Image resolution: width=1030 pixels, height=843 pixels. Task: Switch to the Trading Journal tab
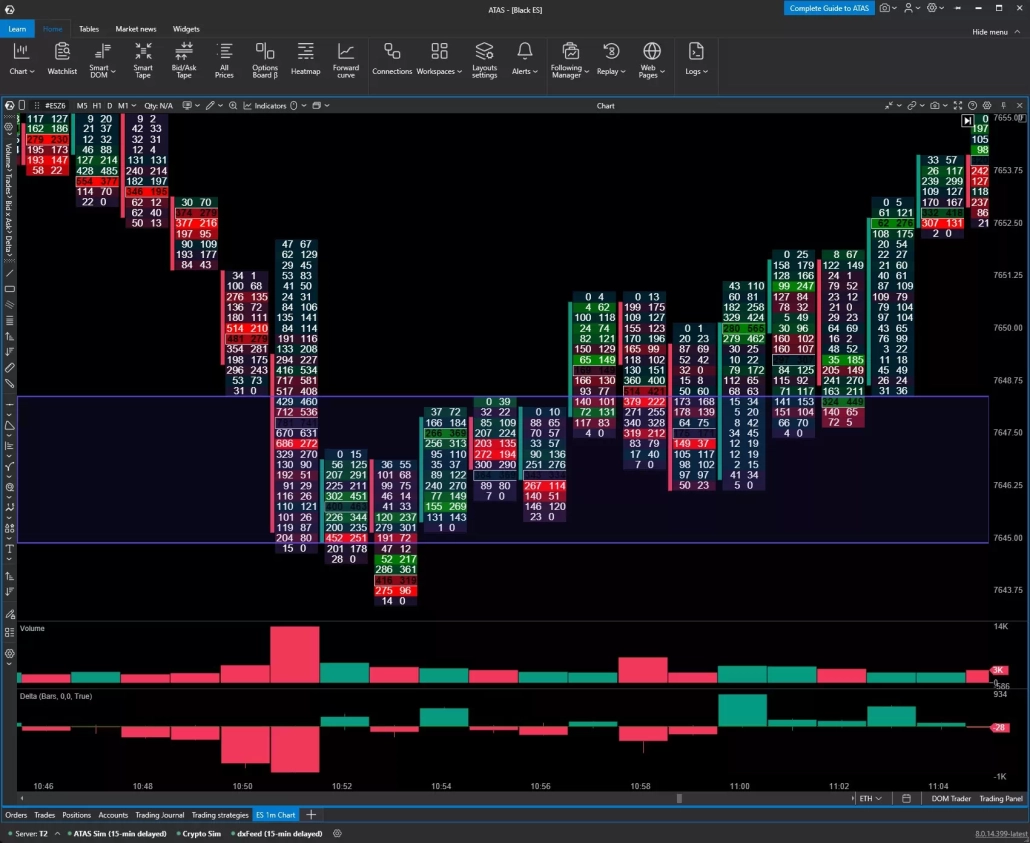pos(160,815)
